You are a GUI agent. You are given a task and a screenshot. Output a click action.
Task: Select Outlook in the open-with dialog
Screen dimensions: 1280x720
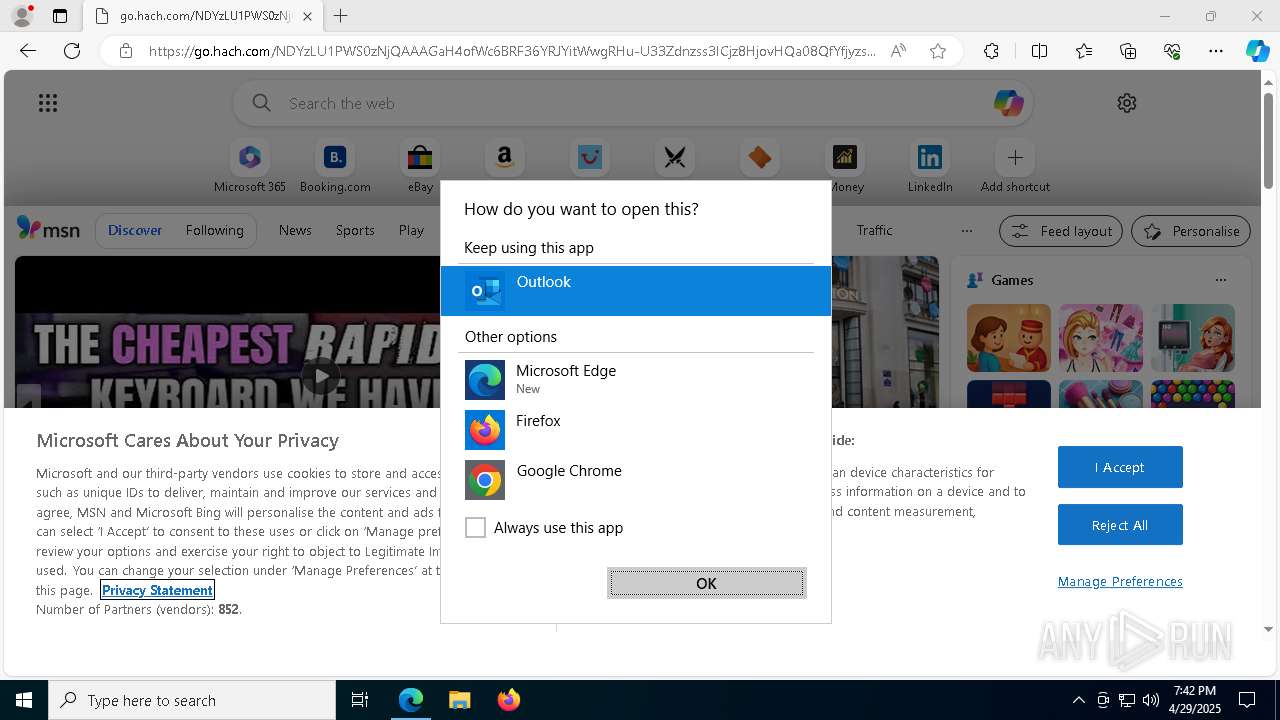[636, 291]
